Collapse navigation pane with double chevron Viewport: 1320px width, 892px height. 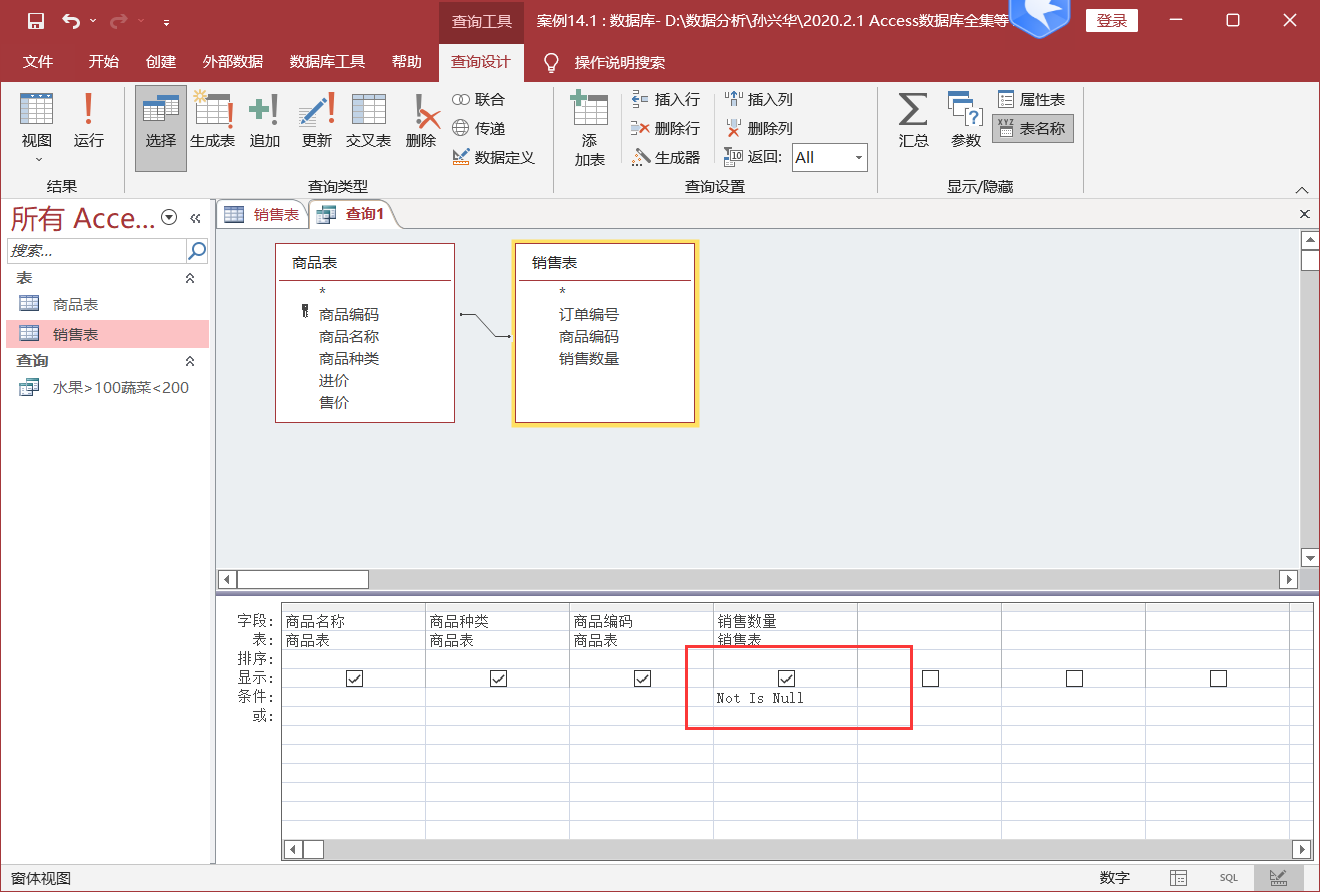pos(195,218)
